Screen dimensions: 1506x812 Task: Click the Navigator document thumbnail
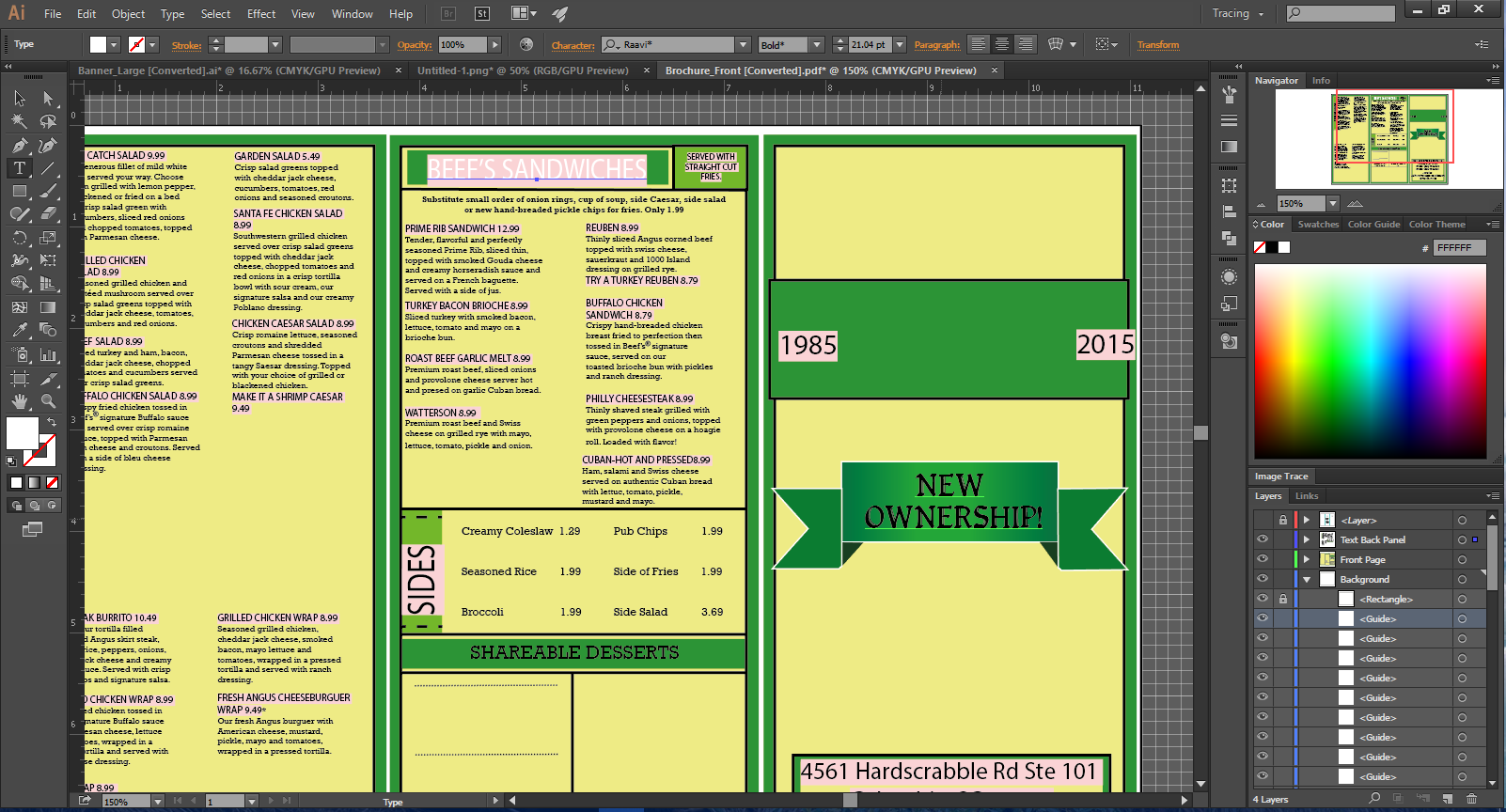coord(1390,138)
